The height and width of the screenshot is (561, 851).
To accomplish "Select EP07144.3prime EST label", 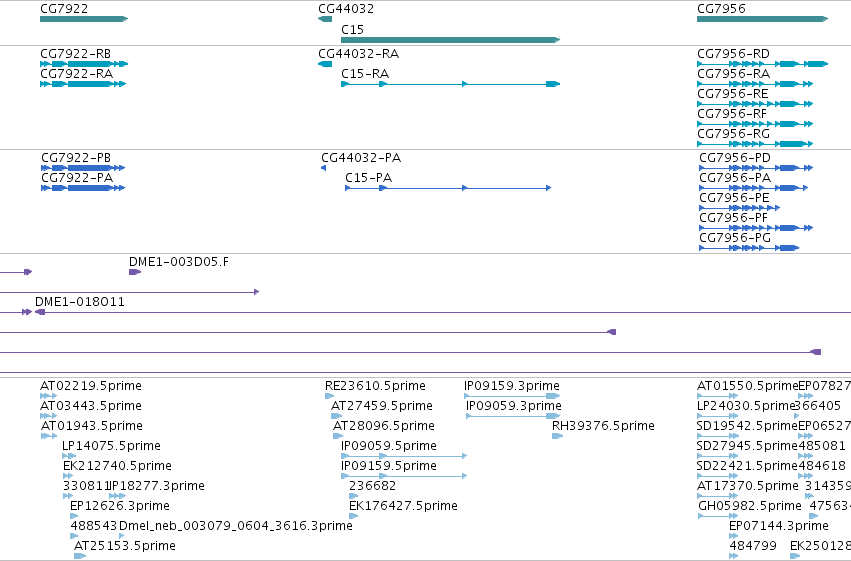I will click(779, 526).
